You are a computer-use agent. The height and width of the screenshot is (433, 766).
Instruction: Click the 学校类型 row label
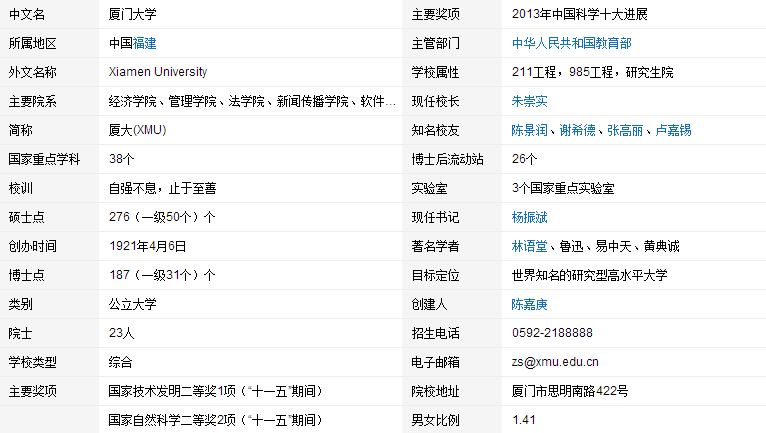point(33,362)
